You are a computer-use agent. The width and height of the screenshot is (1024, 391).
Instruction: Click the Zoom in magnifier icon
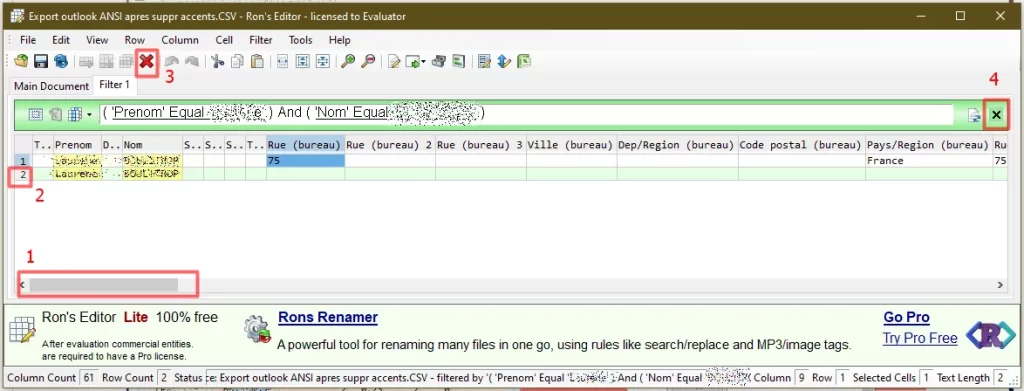coord(348,61)
